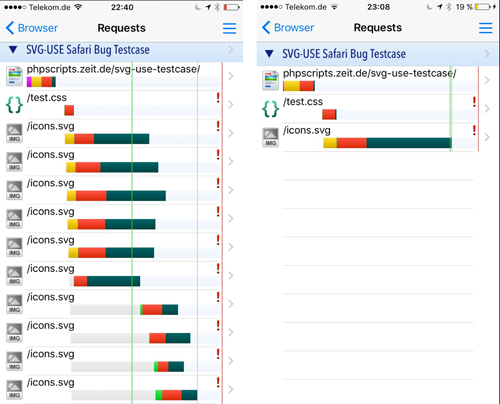The image size is (500, 404).
Task: Tap red timing bar of /test.css, 22:40 screen
Action: [x=69, y=110]
